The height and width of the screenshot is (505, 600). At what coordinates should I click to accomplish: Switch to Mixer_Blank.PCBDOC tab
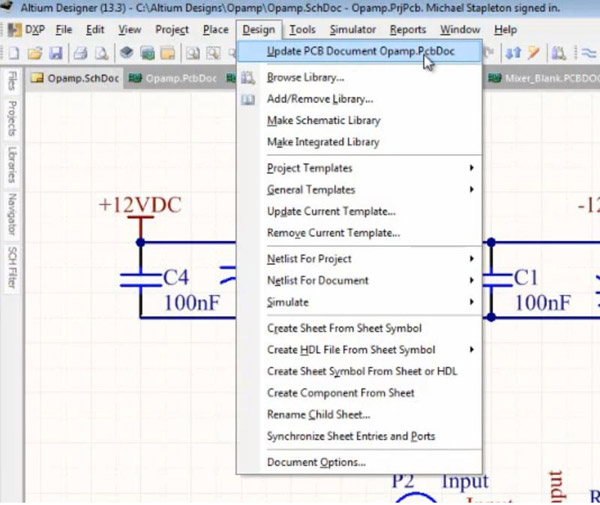pos(543,78)
